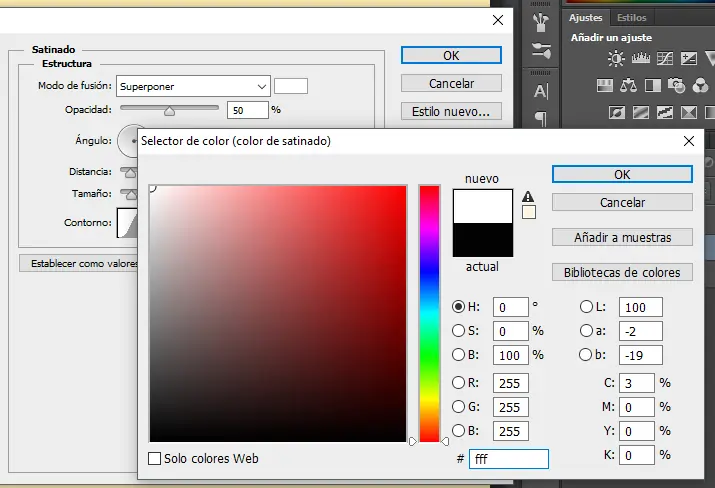
Task: Open the Modo de fusión Superponer dropdown
Action: [x=193, y=86]
